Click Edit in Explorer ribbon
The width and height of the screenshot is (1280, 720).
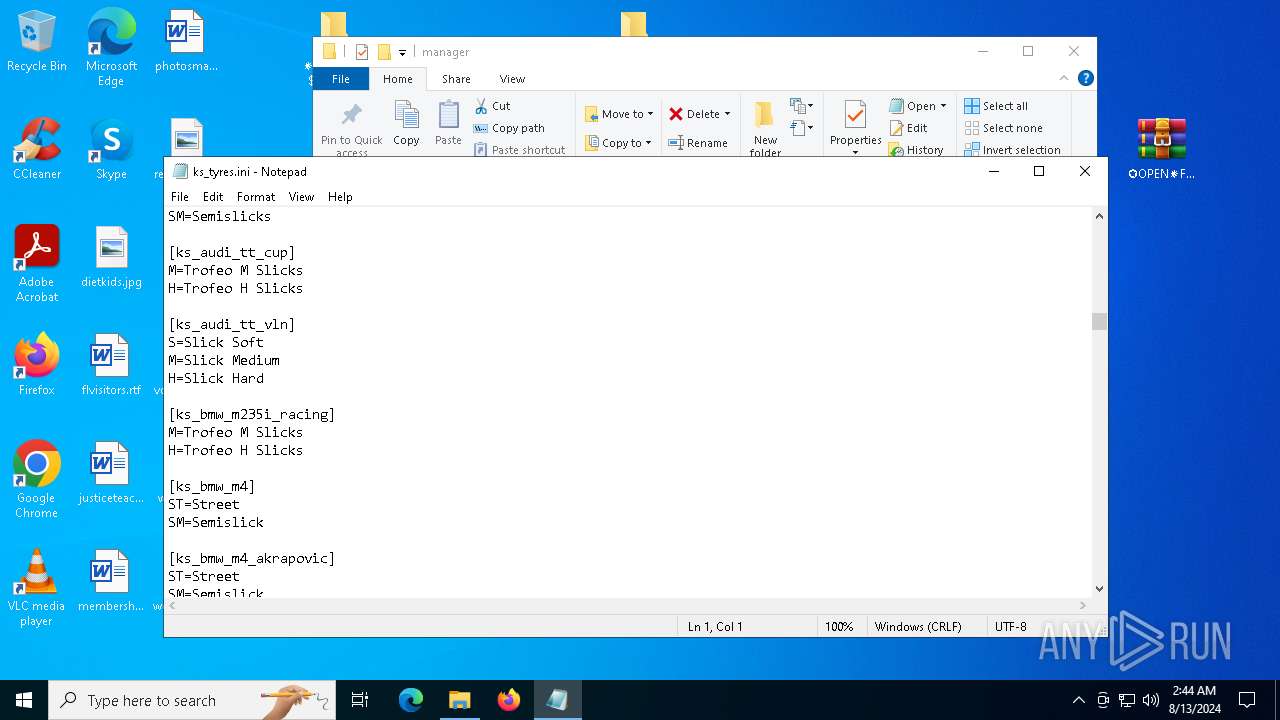[x=908, y=128]
